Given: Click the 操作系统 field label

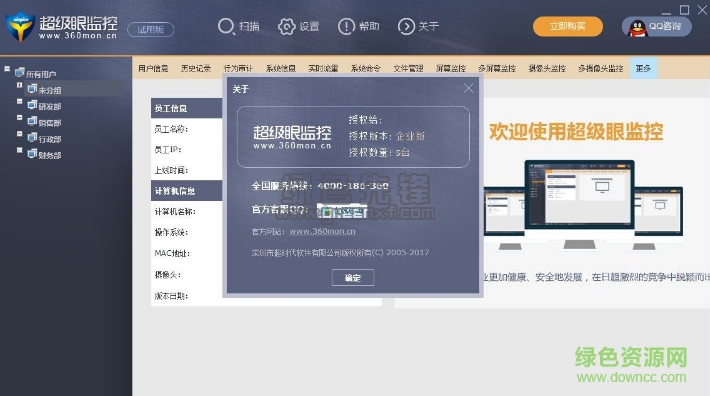Looking at the screenshot, I should 171,232.
